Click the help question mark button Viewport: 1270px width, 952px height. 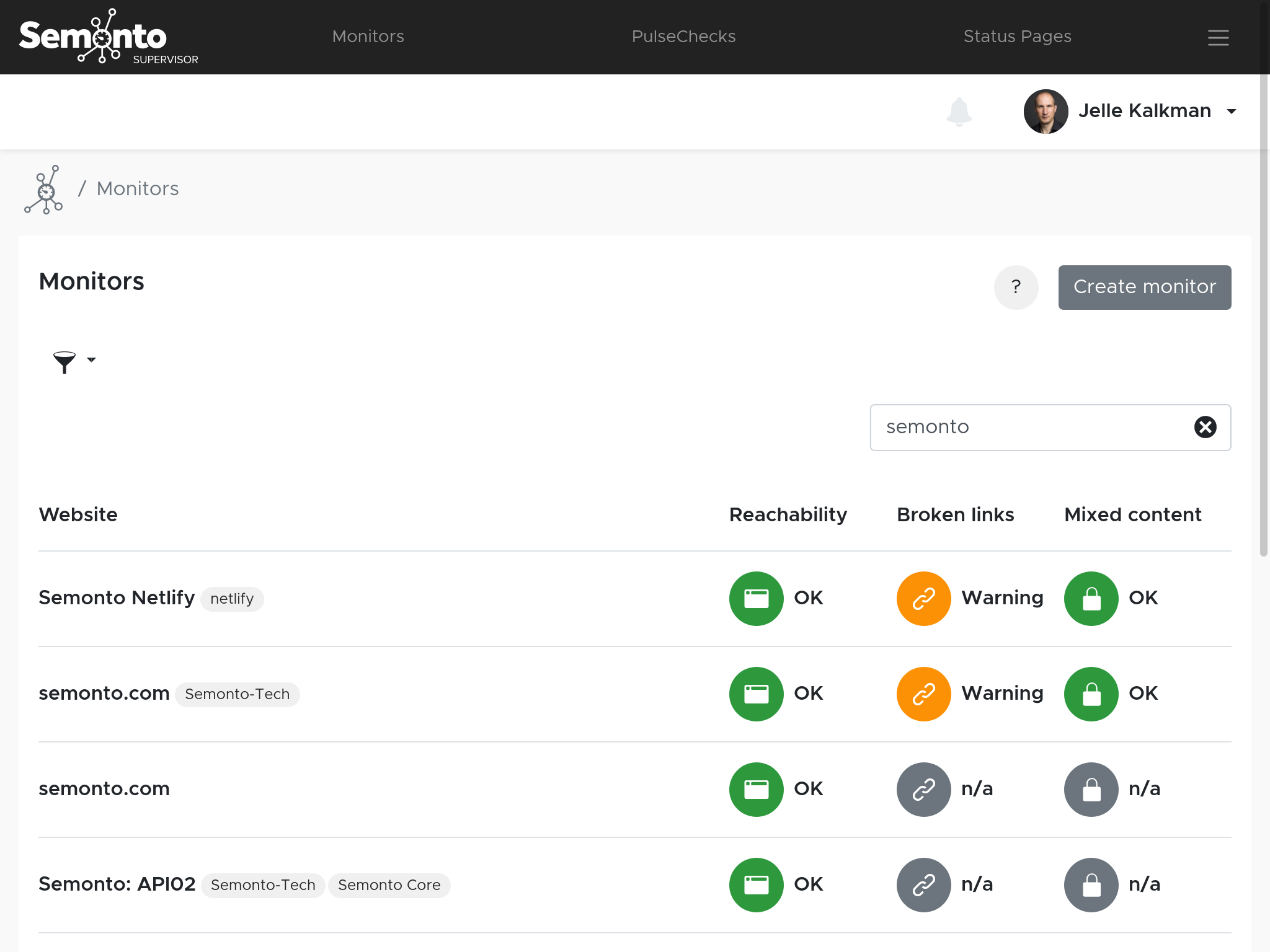(1015, 287)
